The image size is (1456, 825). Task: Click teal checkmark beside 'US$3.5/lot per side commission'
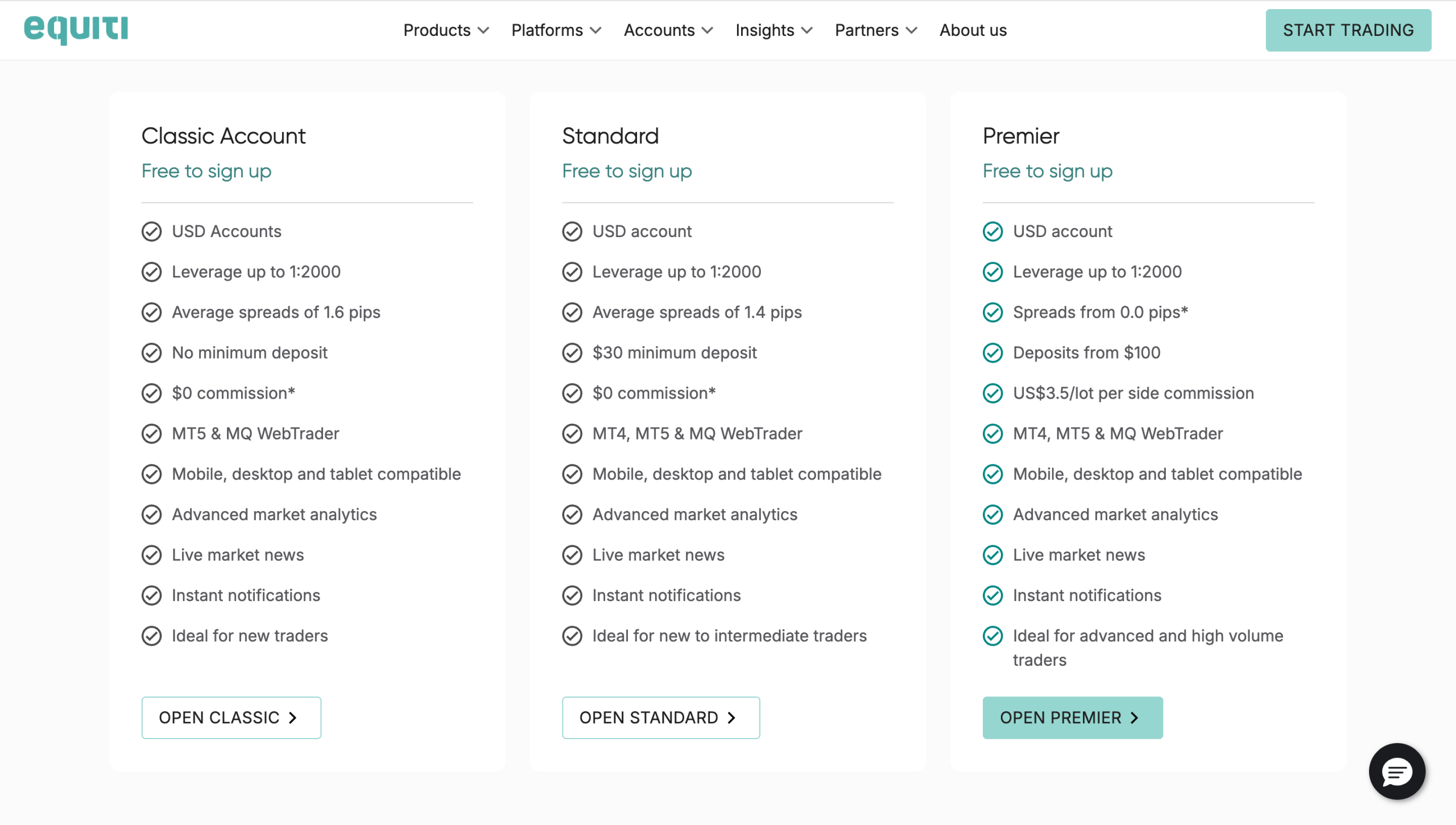(993, 393)
